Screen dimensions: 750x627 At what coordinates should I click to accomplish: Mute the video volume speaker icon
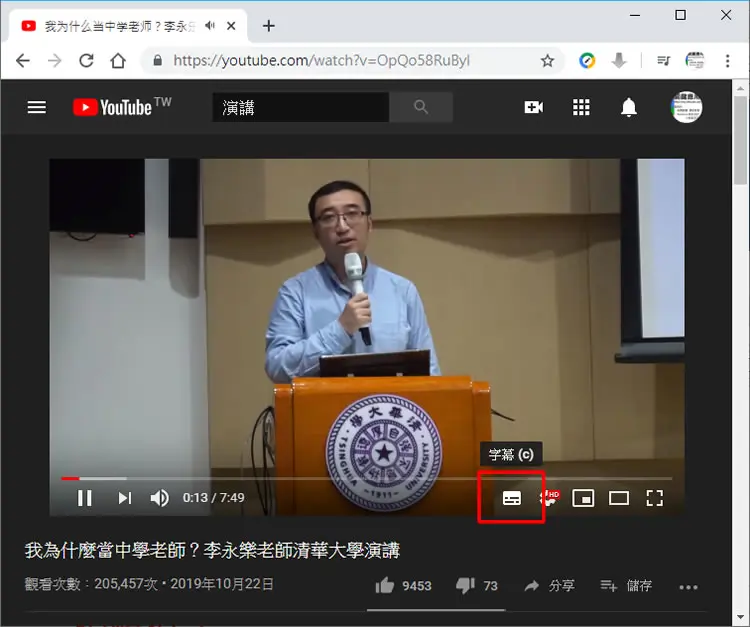159,498
